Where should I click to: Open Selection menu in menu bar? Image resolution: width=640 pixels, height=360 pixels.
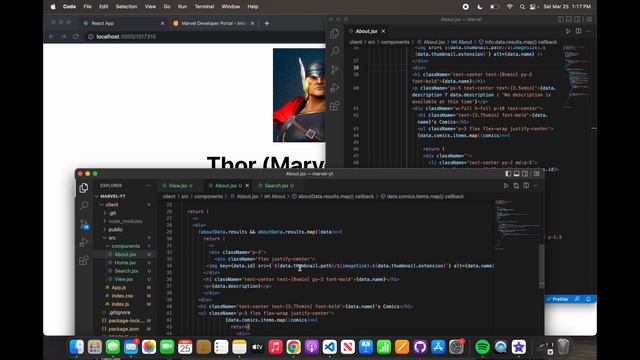coord(126,7)
